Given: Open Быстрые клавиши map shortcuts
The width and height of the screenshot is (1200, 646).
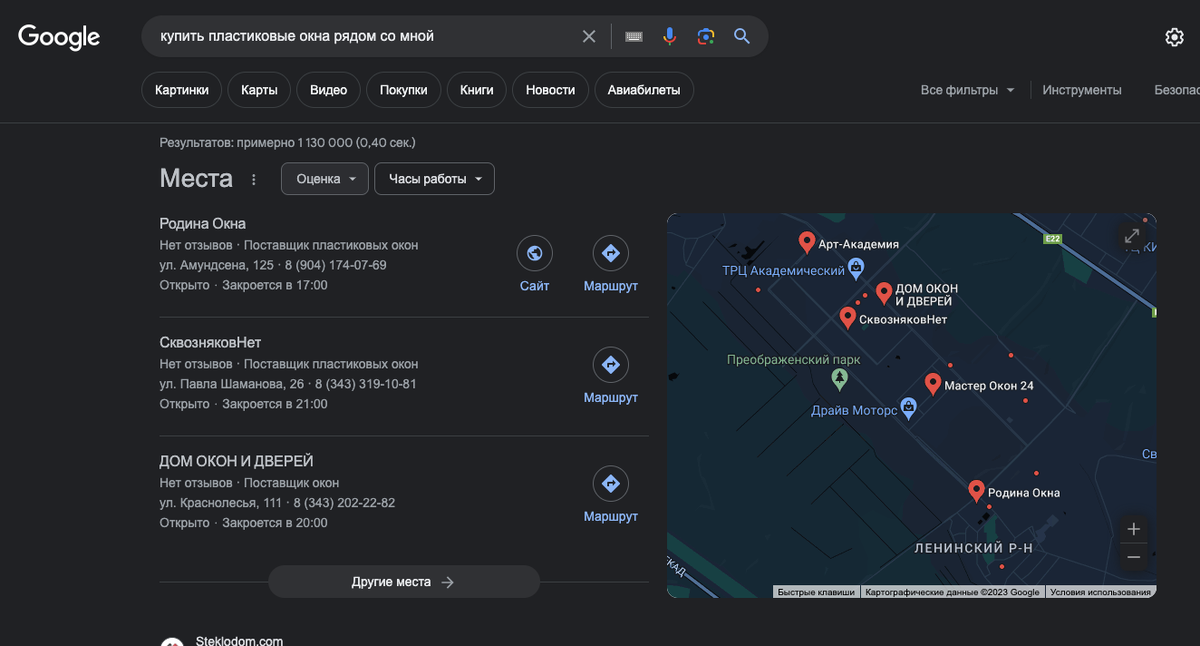Looking at the screenshot, I should (x=816, y=592).
